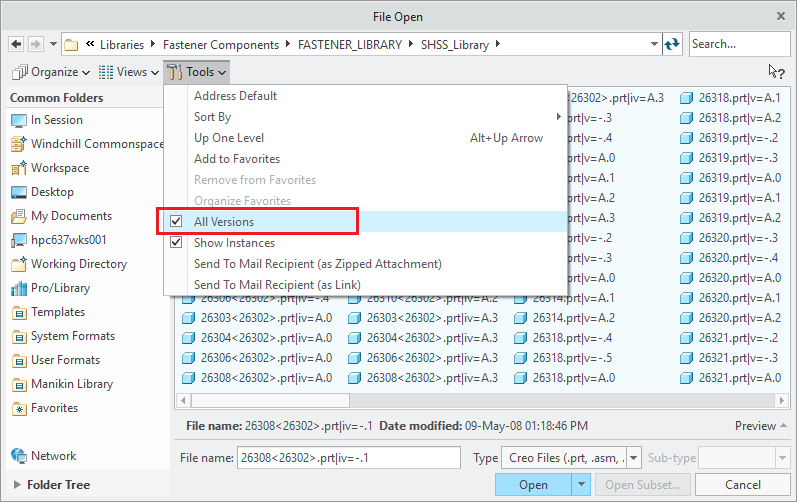Close the File Open dialog
797x502 pixels.
781,16
